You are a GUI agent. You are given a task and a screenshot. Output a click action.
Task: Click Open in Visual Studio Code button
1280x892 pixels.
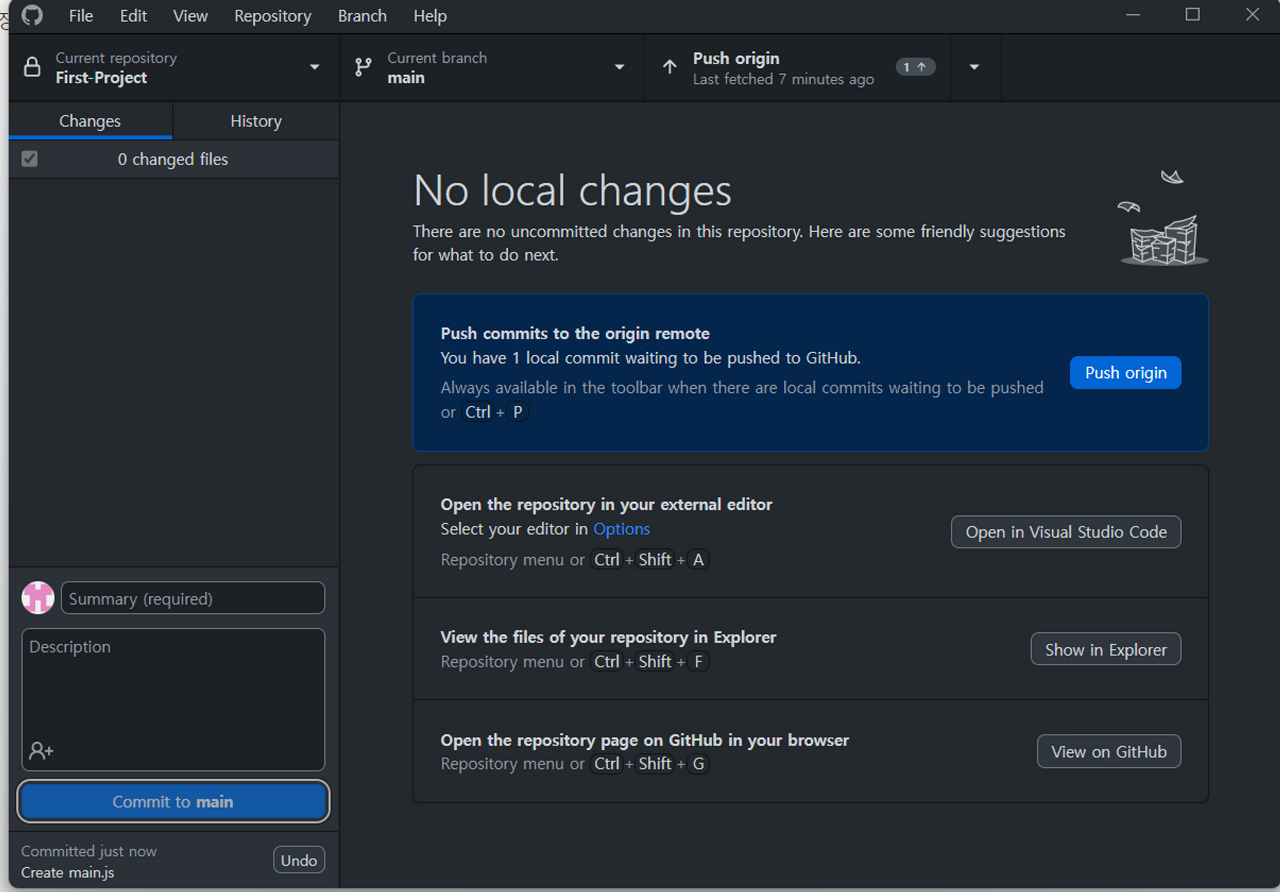pyautogui.click(x=1066, y=532)
